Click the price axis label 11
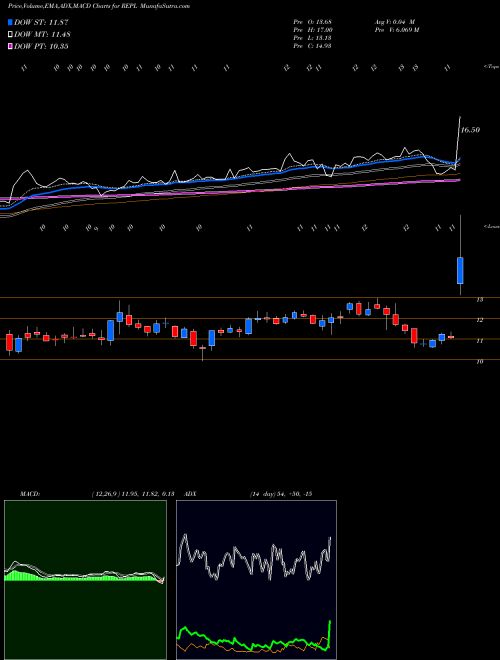500x660 pixels. tap(480, 341)
